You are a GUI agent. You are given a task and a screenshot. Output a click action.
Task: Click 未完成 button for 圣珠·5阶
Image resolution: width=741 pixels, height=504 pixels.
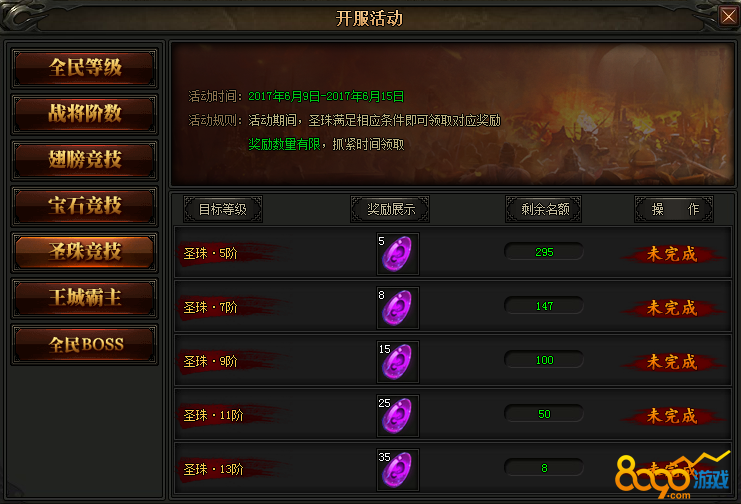[672, 254]
